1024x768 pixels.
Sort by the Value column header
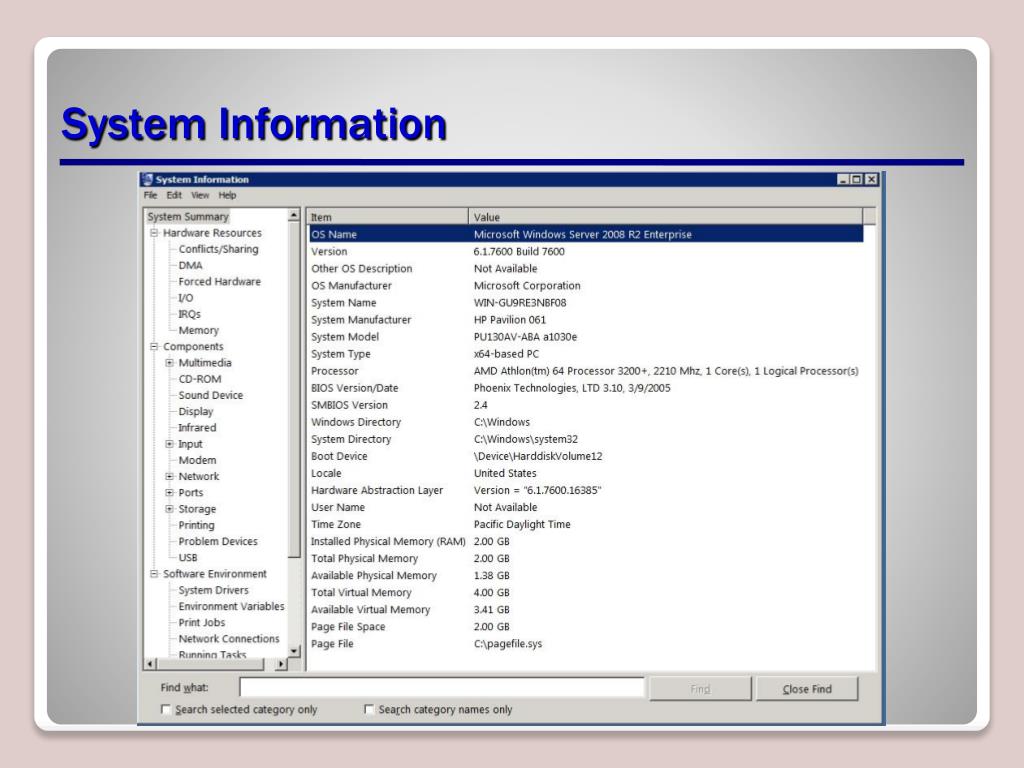tap(665, 217)
